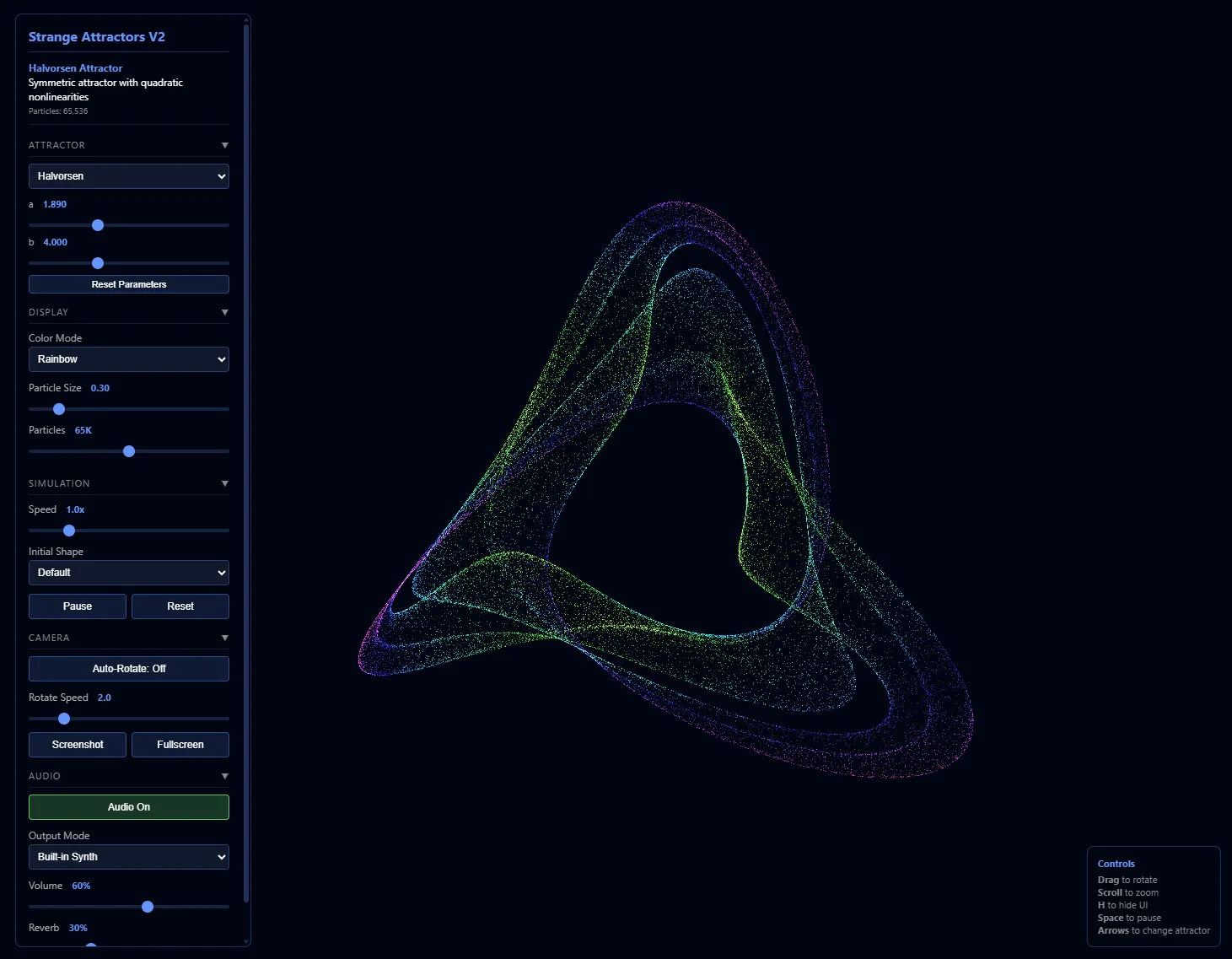1232x959 pixels.
Task: Click the Strange Attractors V2 title
Action: 97,36
